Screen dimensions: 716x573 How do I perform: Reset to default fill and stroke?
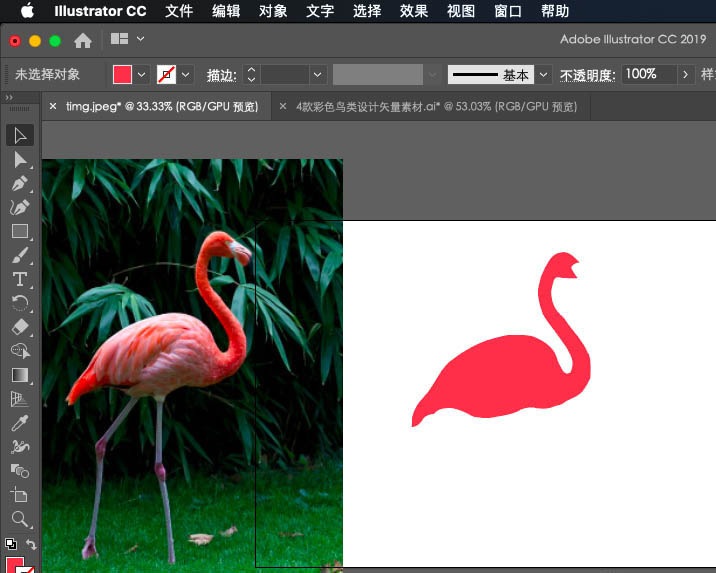click(9, 545)
